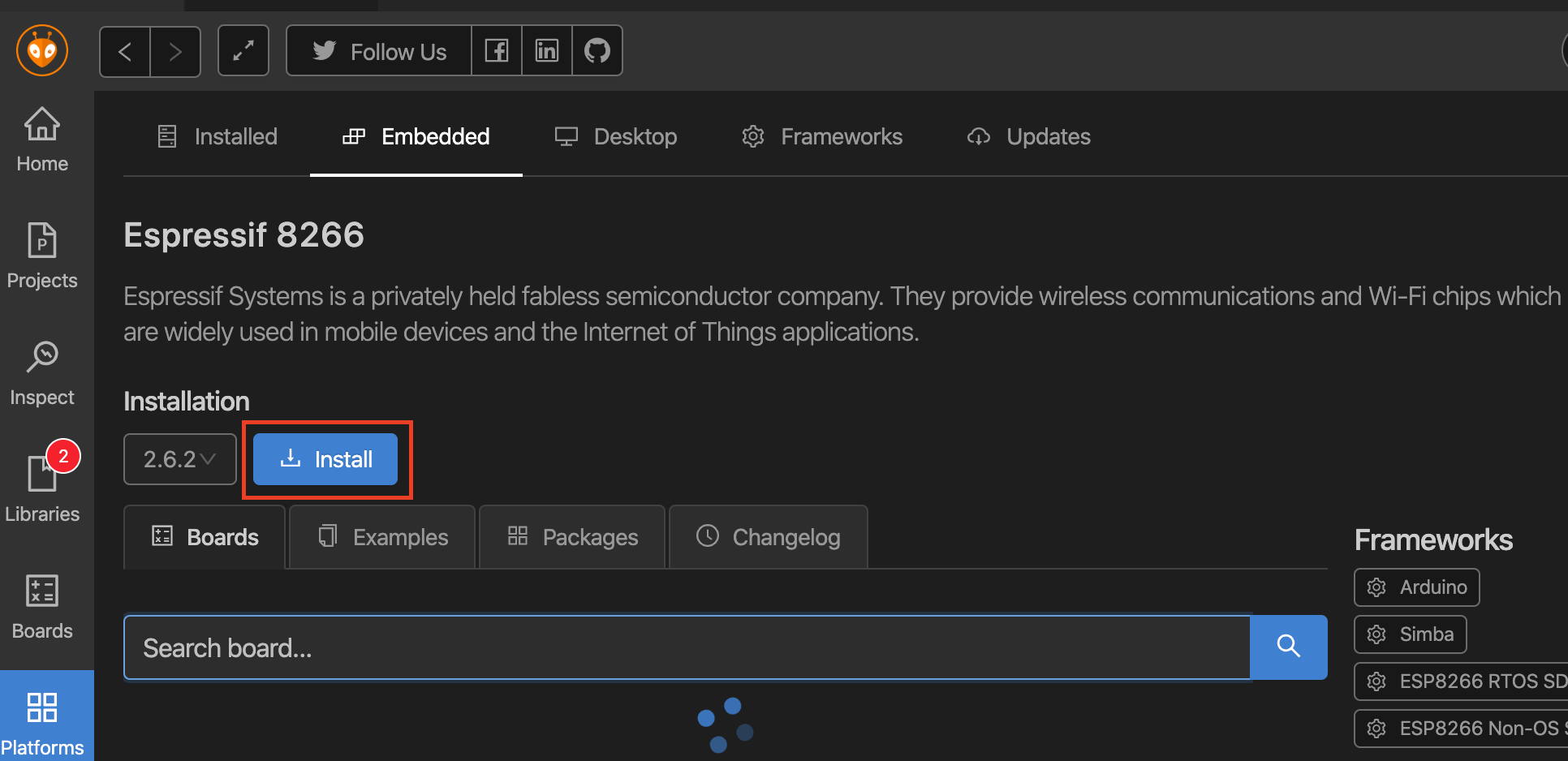The width and height of the screenshot is (1568, 761).
Task: Select the Changelog sub-tab
Action: coord(769,537)
